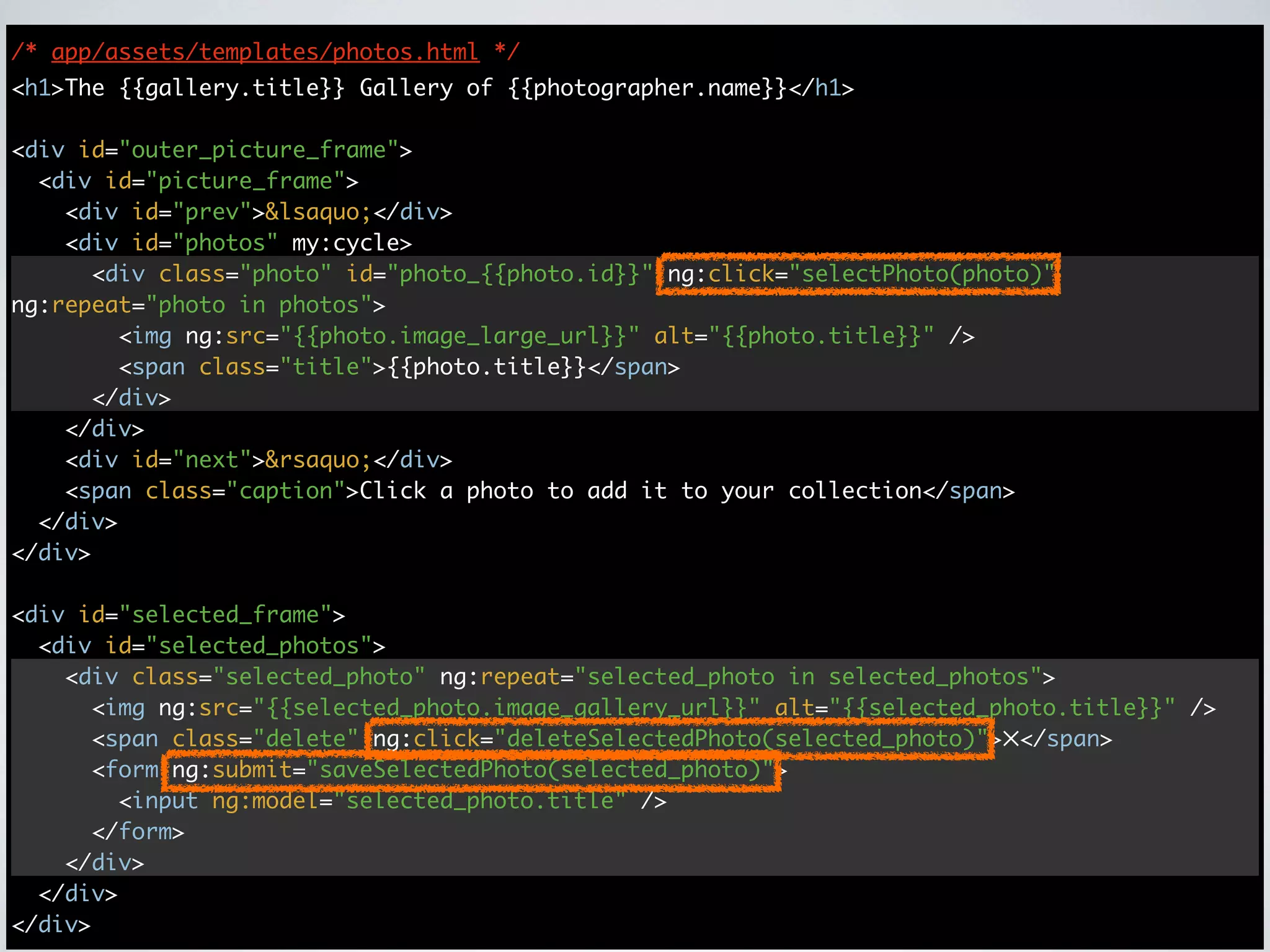Image resolution: width=1270 pixels, height=952 pixels.
Task: Click the X inside the delete span
Action: 1011,739
